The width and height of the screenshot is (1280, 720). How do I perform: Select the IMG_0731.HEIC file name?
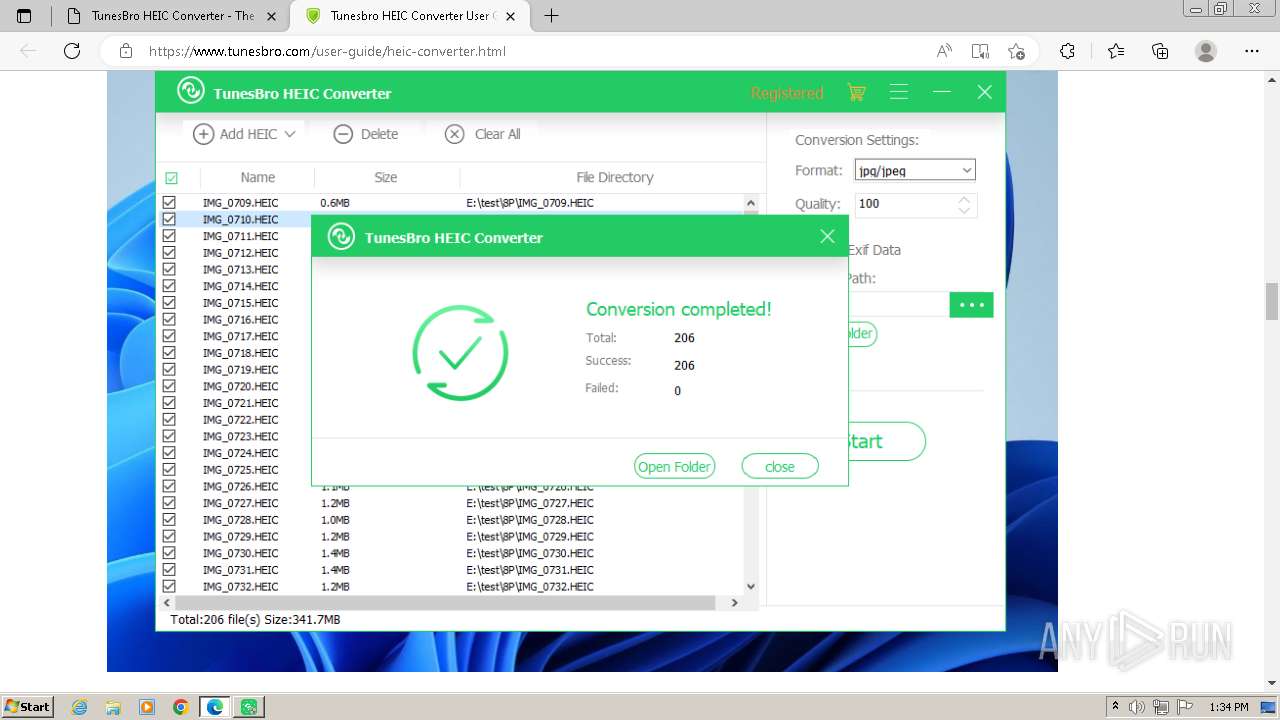(240, 570)
